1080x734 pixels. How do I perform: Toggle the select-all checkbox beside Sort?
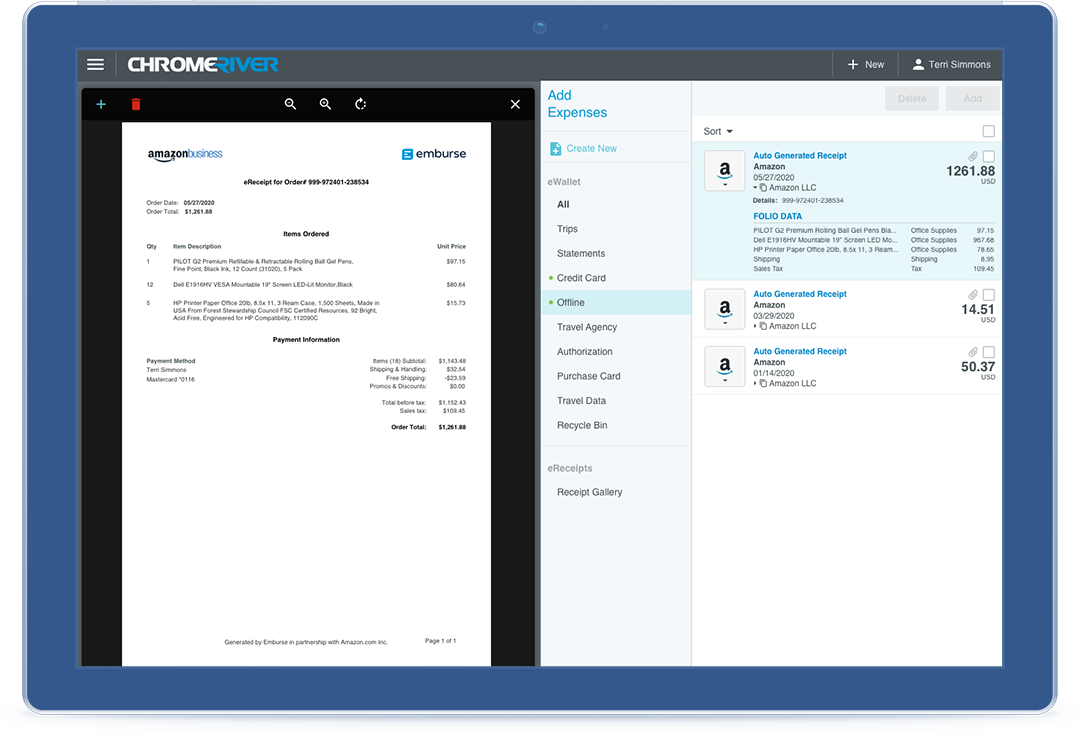click(x=989, y=132)
